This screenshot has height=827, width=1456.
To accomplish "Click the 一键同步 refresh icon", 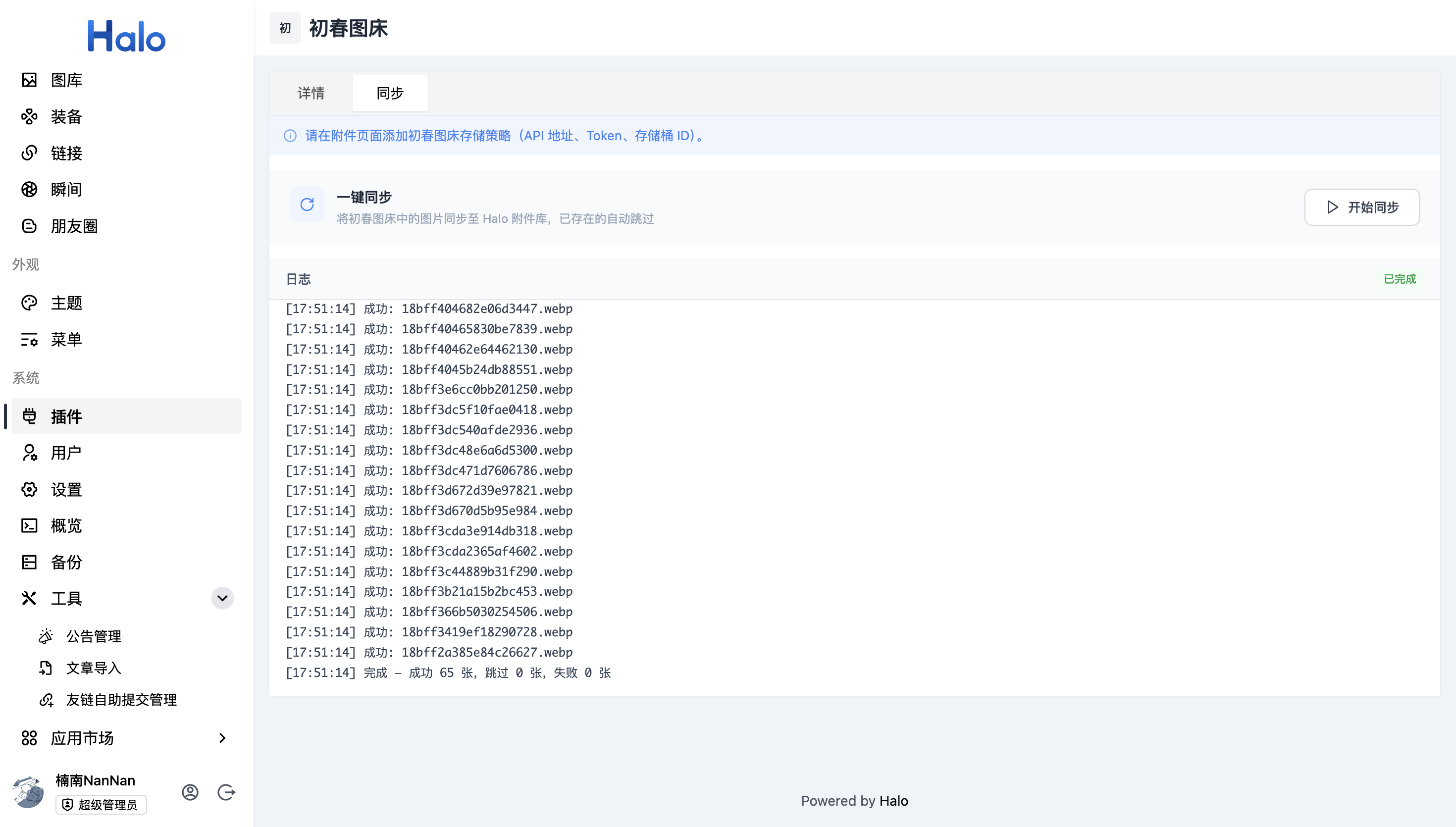I will (307, 205).
